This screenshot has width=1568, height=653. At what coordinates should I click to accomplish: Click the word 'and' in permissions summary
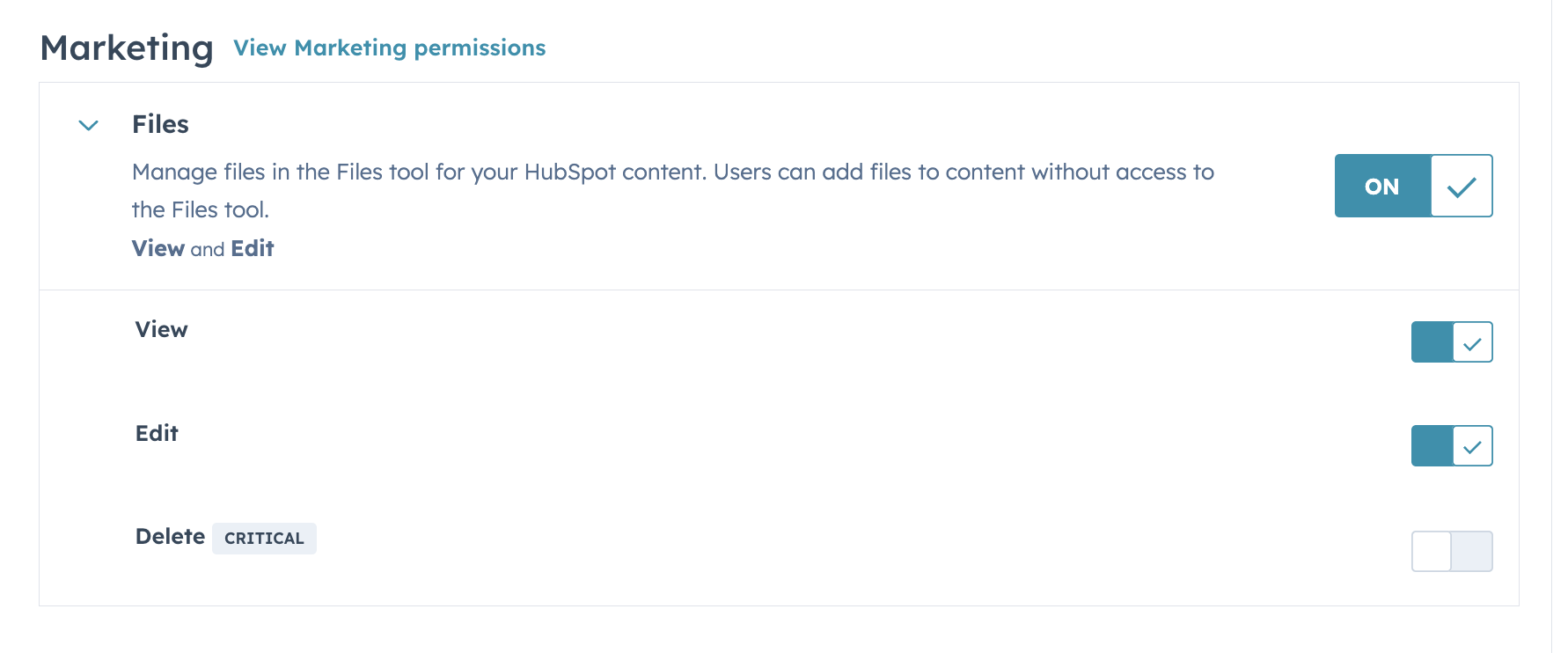tap(208, 250)
